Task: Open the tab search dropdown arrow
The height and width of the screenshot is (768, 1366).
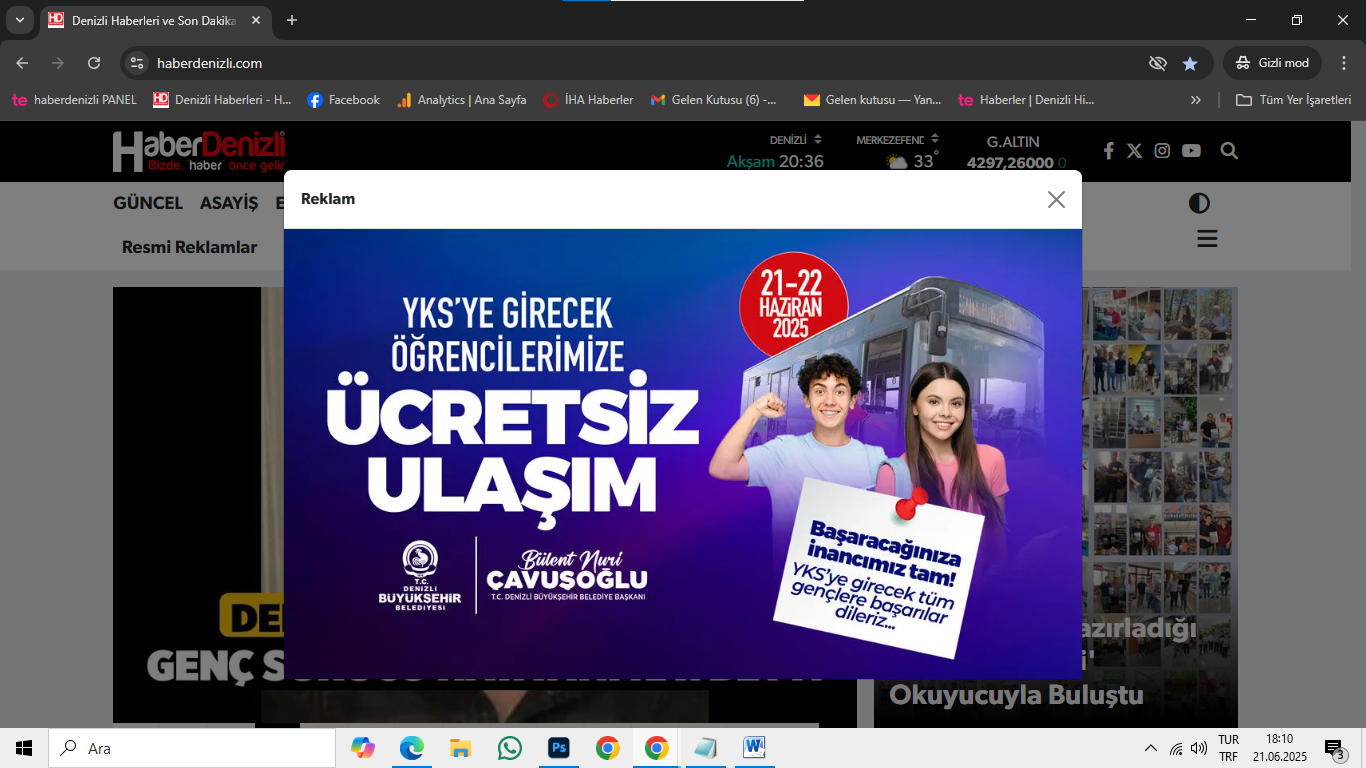Action: tap(19, 20)
